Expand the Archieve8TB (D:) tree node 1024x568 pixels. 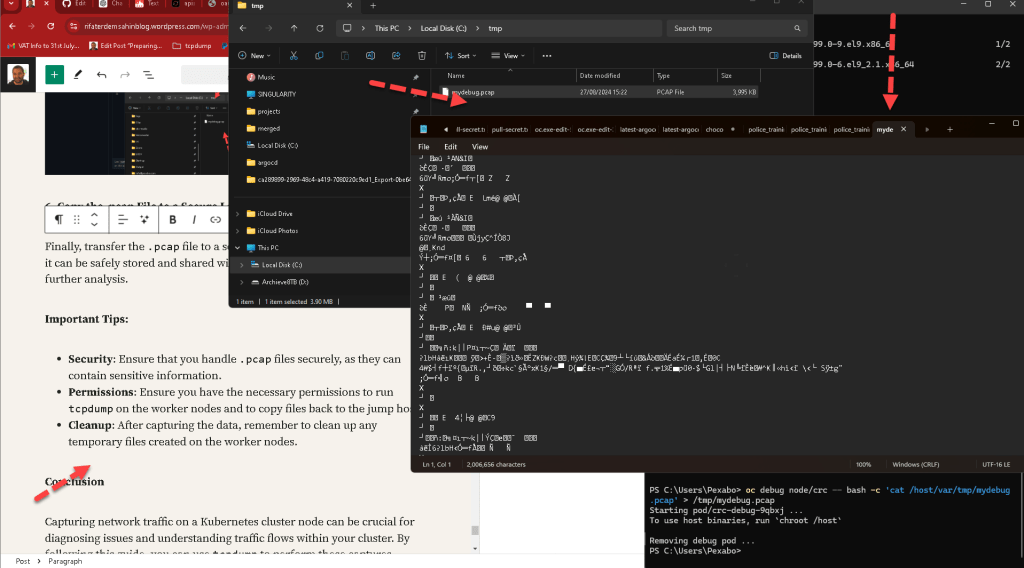242,282
